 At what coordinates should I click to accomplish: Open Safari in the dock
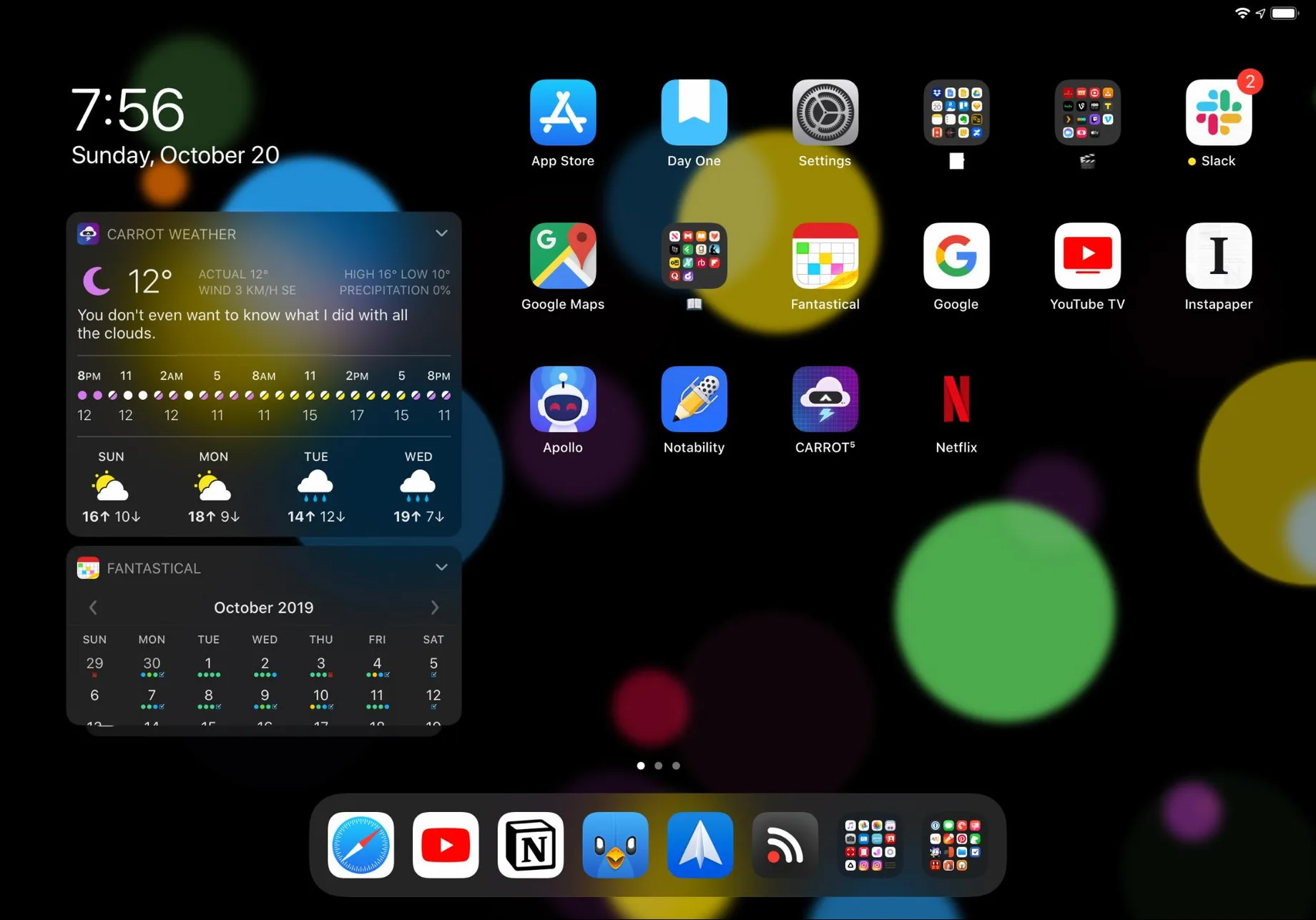360,845
